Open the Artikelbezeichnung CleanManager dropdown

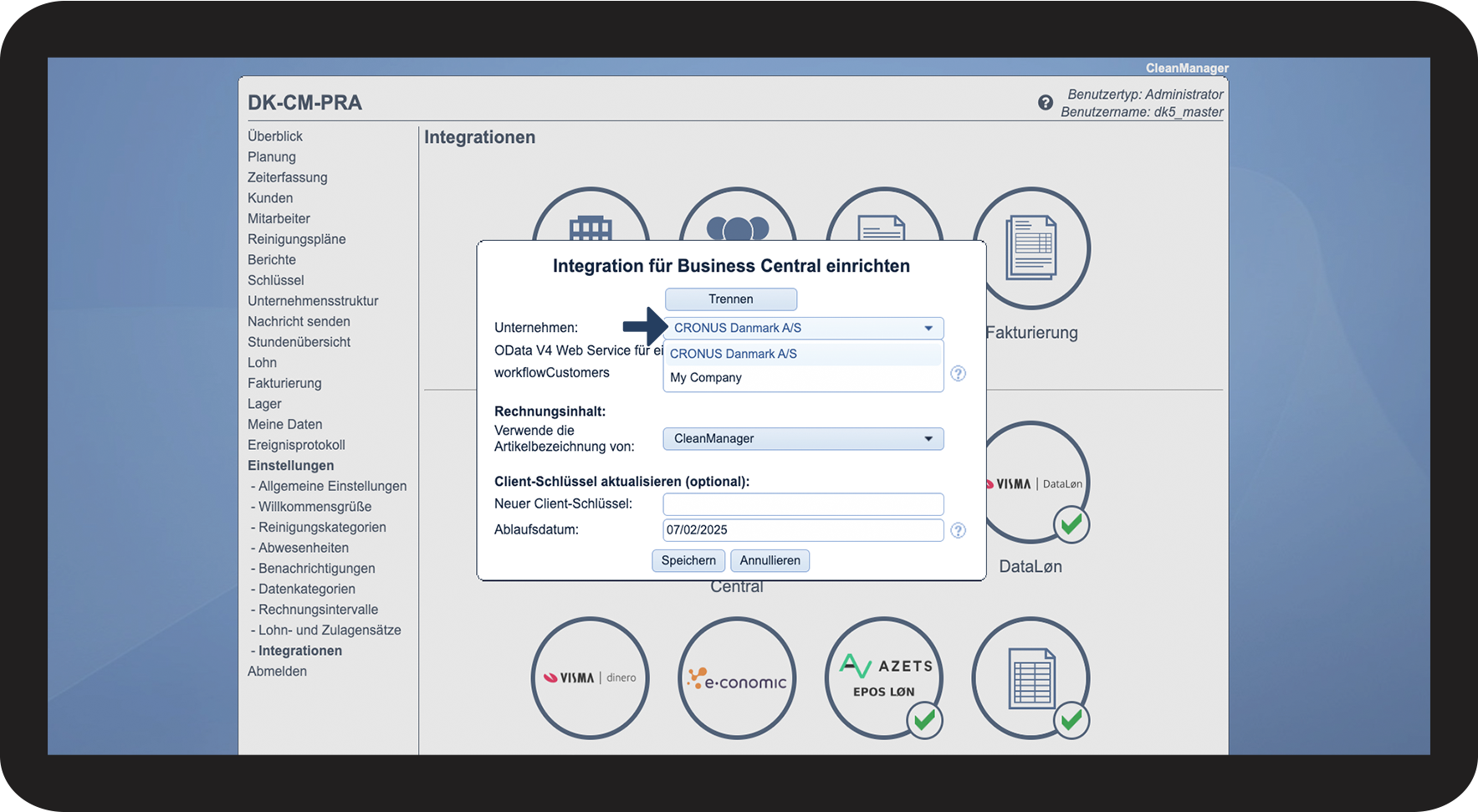click(803, 439)
